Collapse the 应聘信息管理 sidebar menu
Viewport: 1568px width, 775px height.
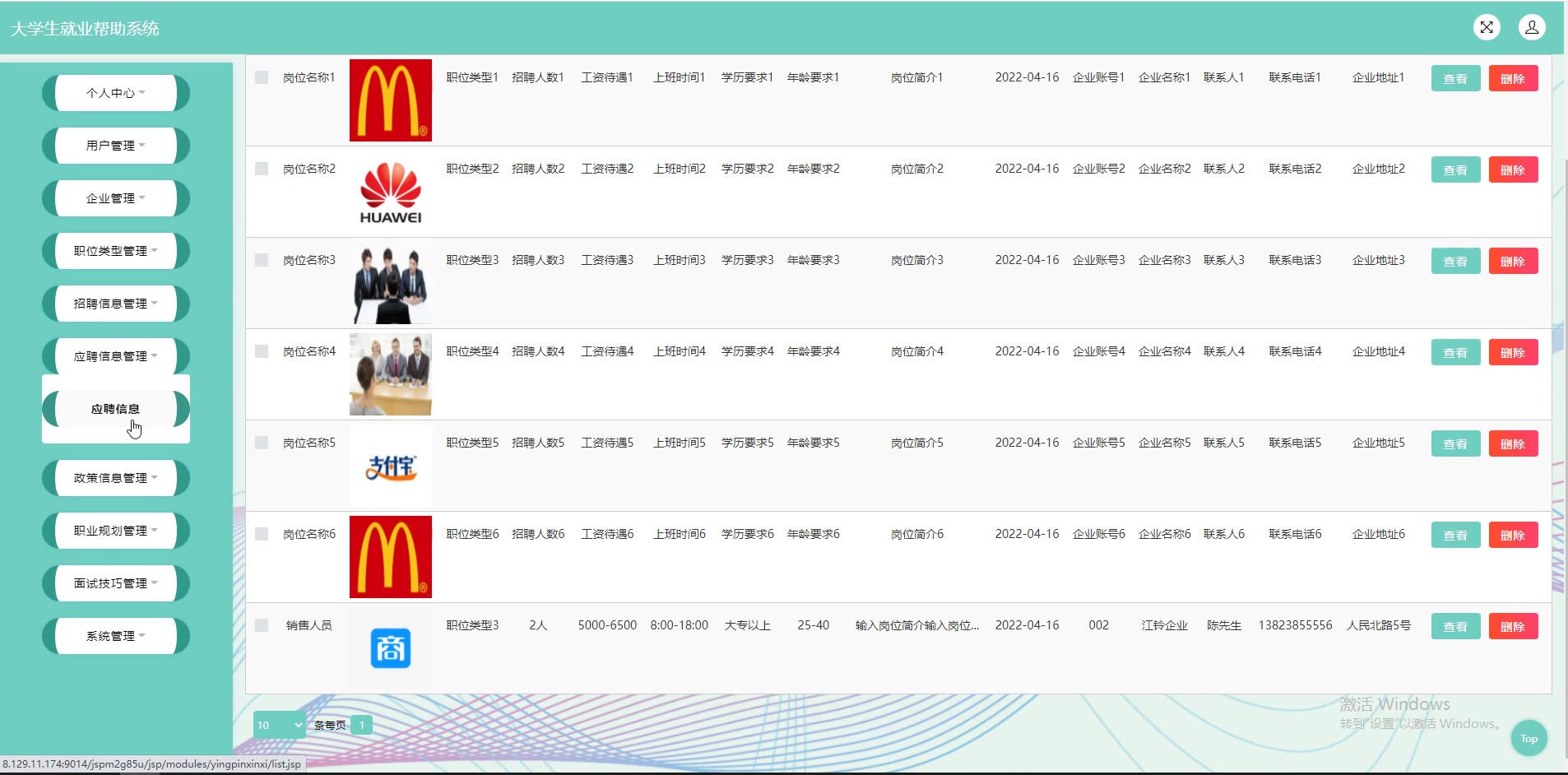pyautogui.click(x=116, y=356)
